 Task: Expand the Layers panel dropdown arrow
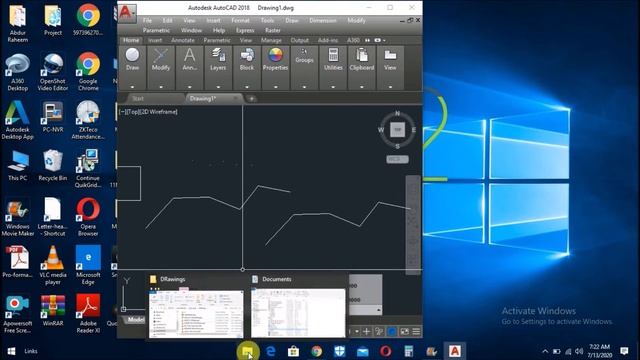tap(218, 87)
